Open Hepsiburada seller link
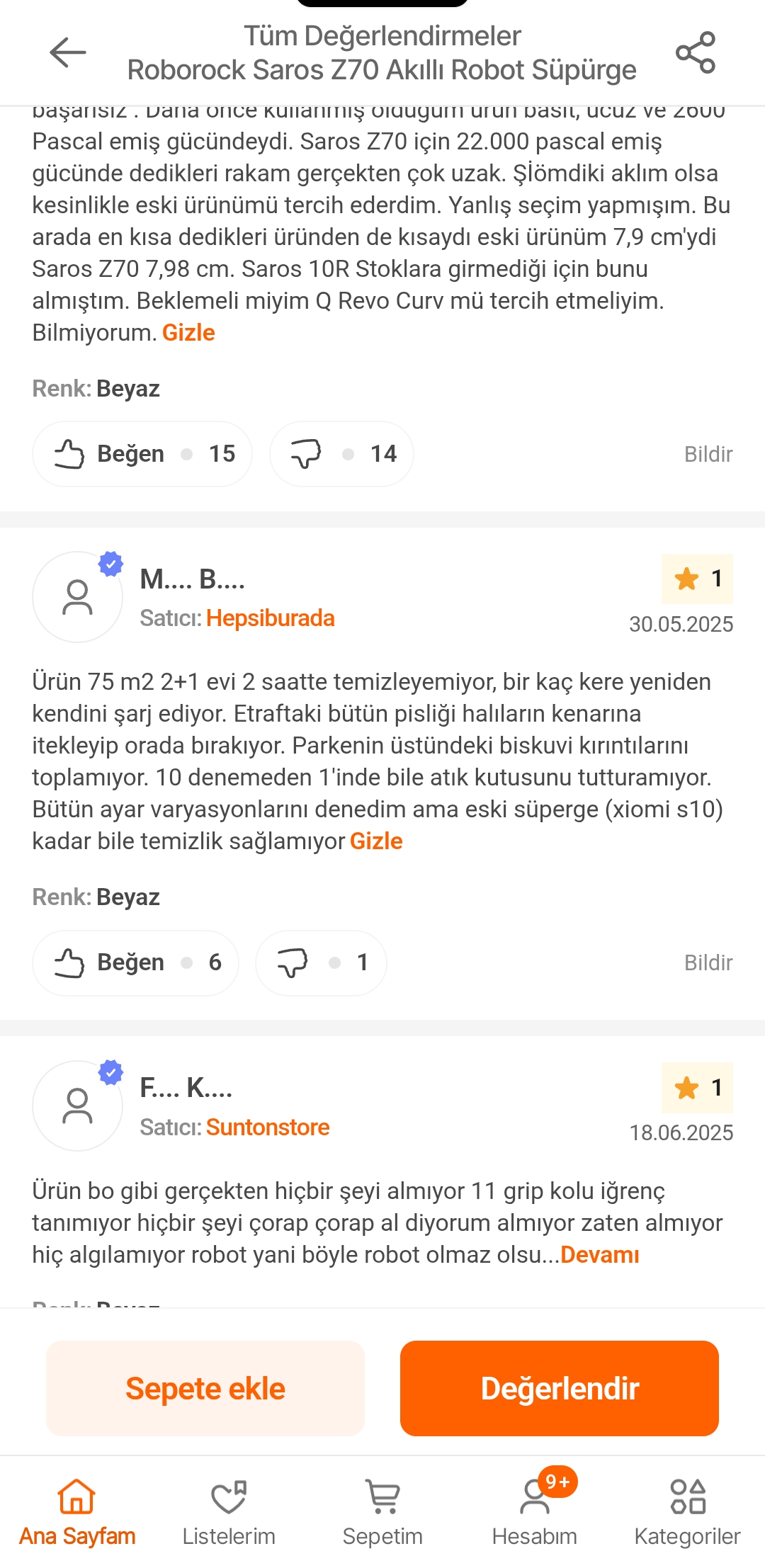 pyautogui.click(x=270, y=618)
